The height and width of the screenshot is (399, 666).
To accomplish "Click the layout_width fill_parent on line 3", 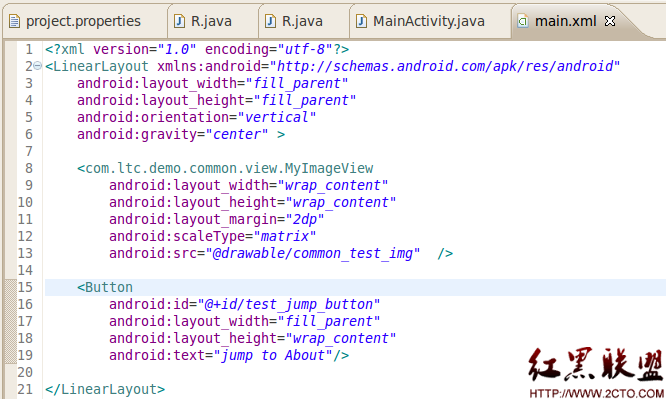I will pos(212,83).
